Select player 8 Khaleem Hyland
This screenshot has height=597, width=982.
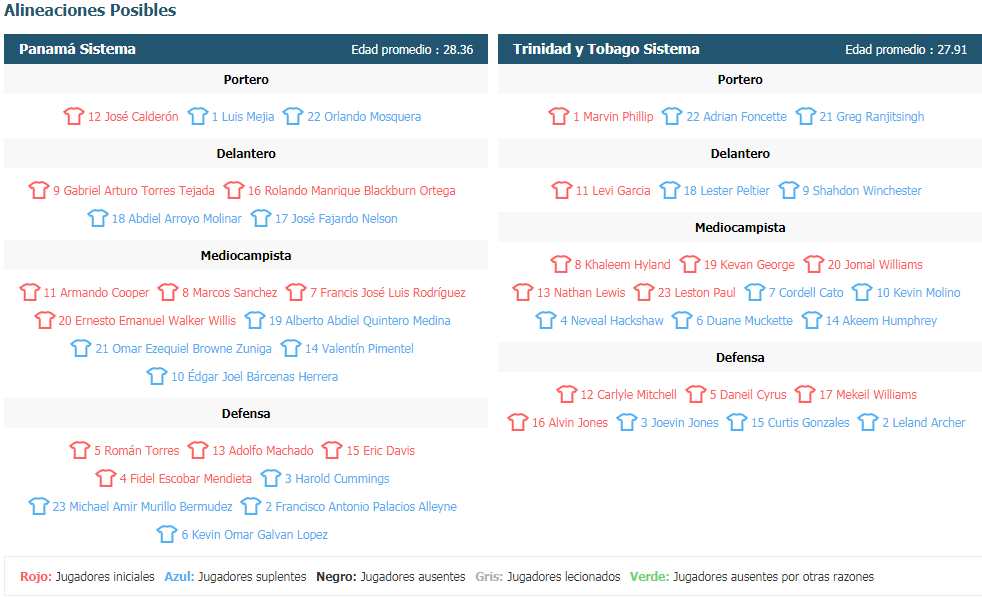[623, 264]
